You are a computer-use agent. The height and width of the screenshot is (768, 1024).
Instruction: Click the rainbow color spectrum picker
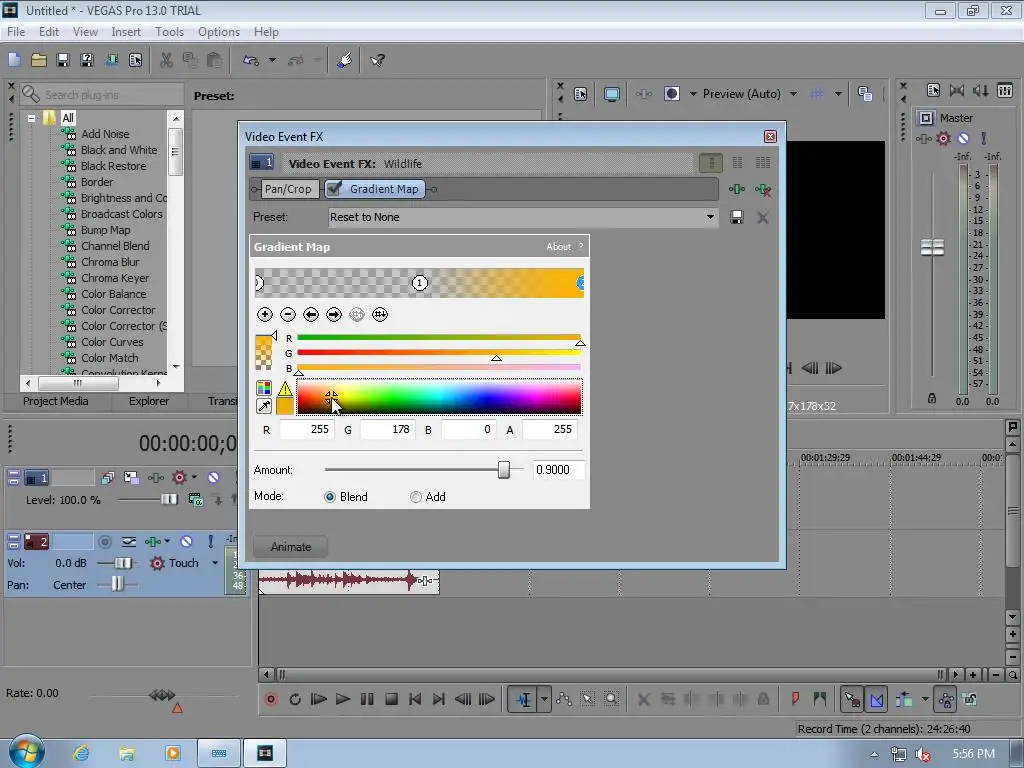coord(439,397)
